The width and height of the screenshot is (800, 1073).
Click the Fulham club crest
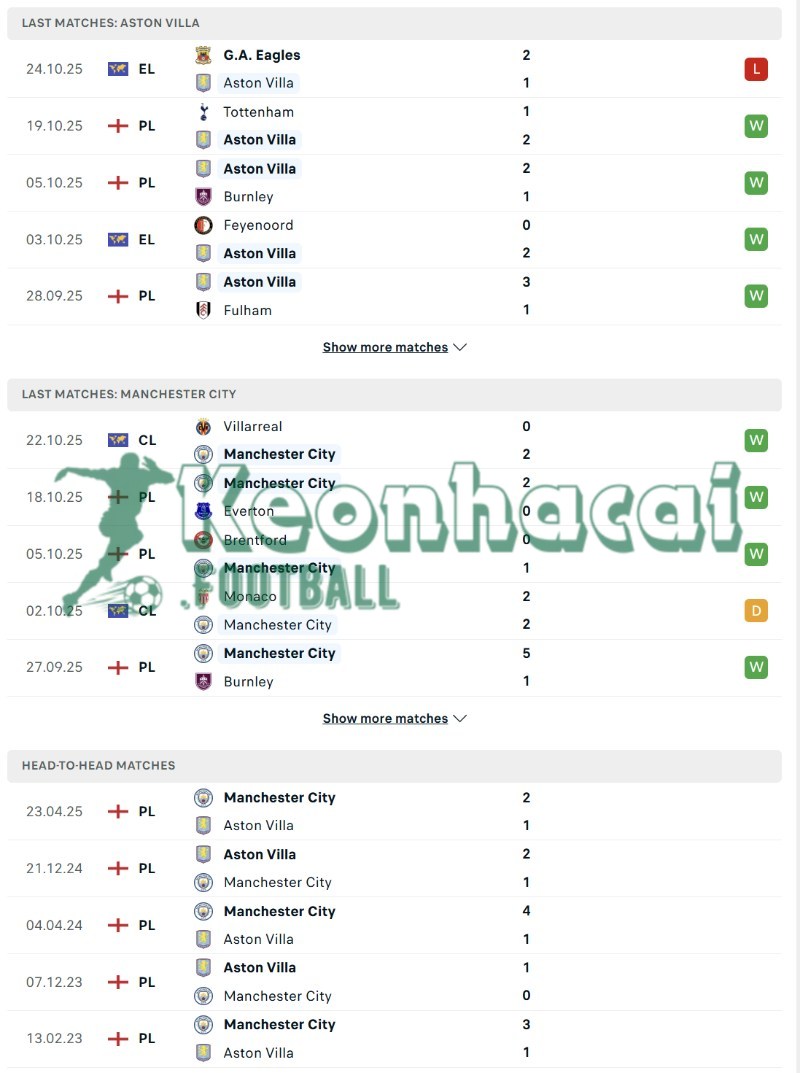(204, 310)
